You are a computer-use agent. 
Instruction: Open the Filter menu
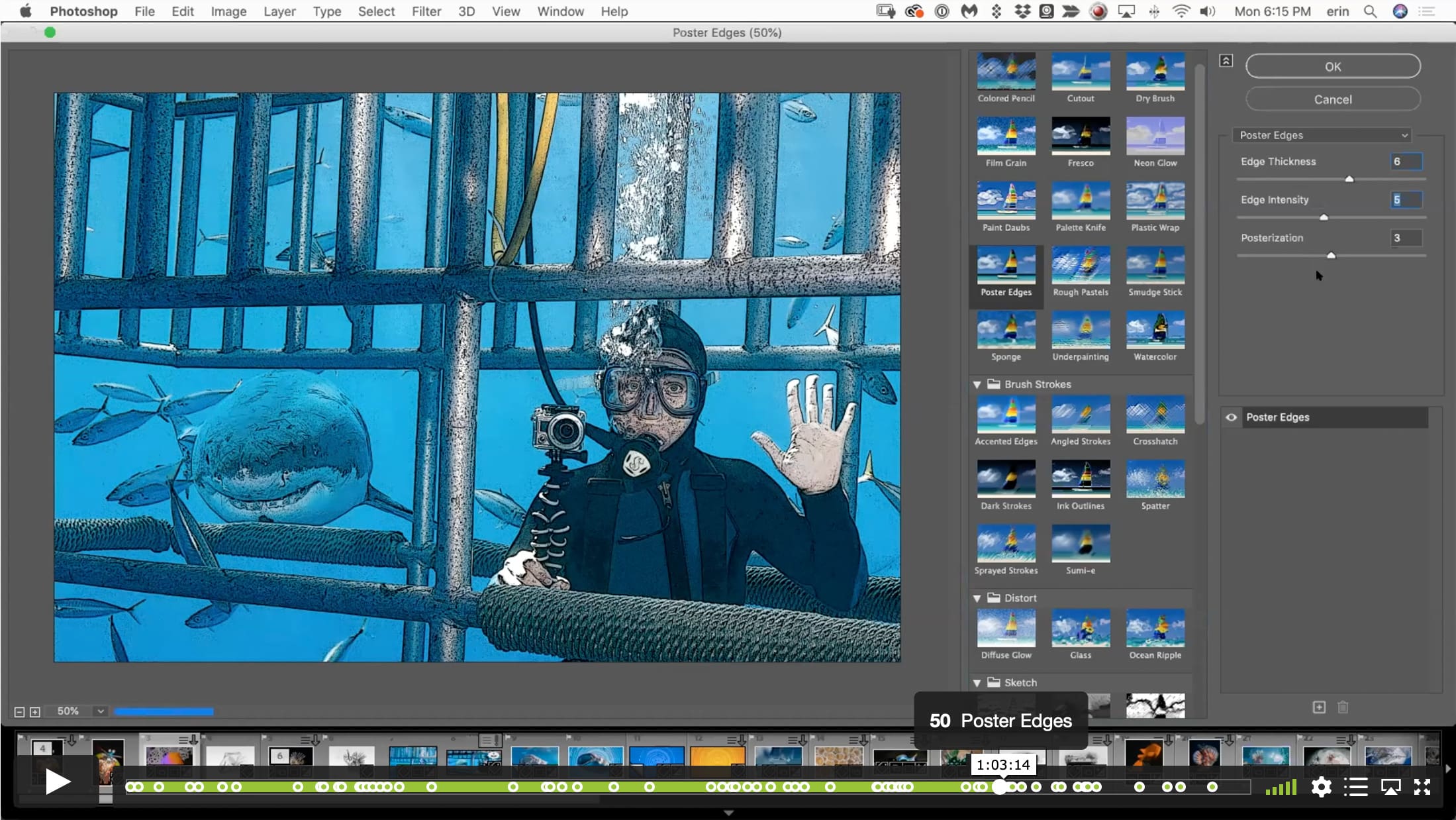pyautogui.click(x=426, y=11)
